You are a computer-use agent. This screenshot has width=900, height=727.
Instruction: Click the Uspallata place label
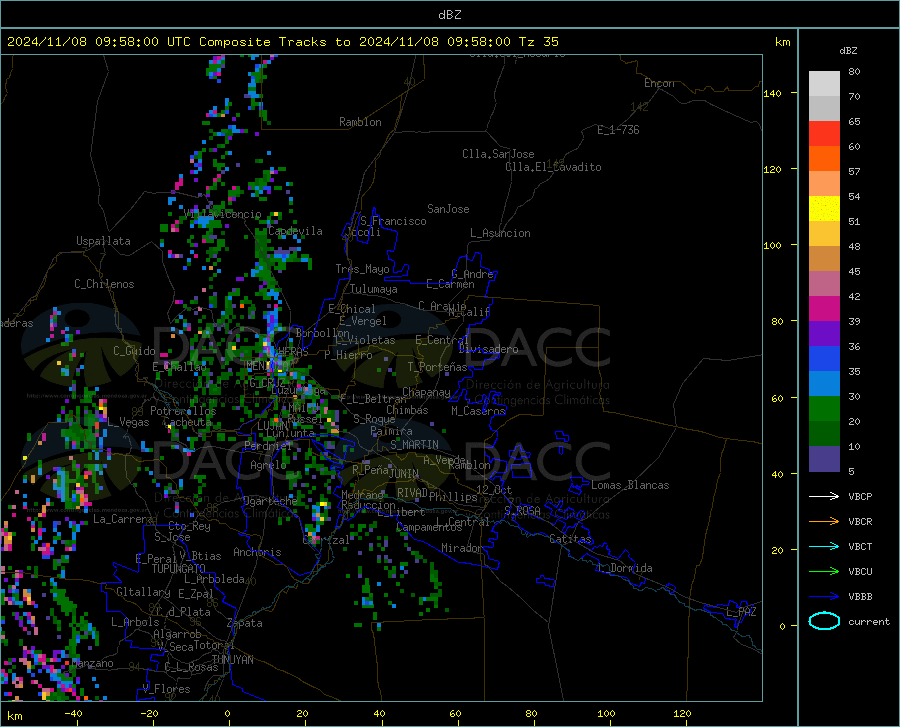103,241
